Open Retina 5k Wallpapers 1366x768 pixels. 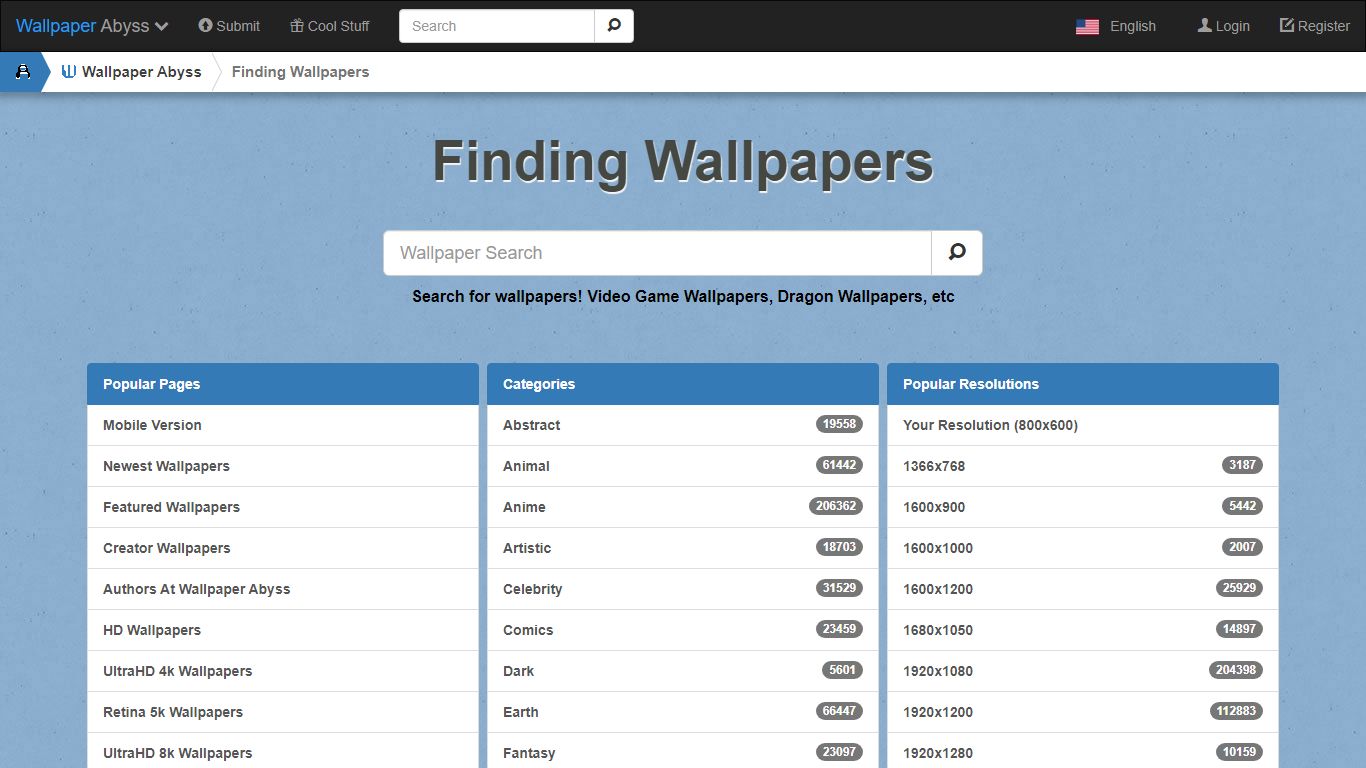[283, 712]
